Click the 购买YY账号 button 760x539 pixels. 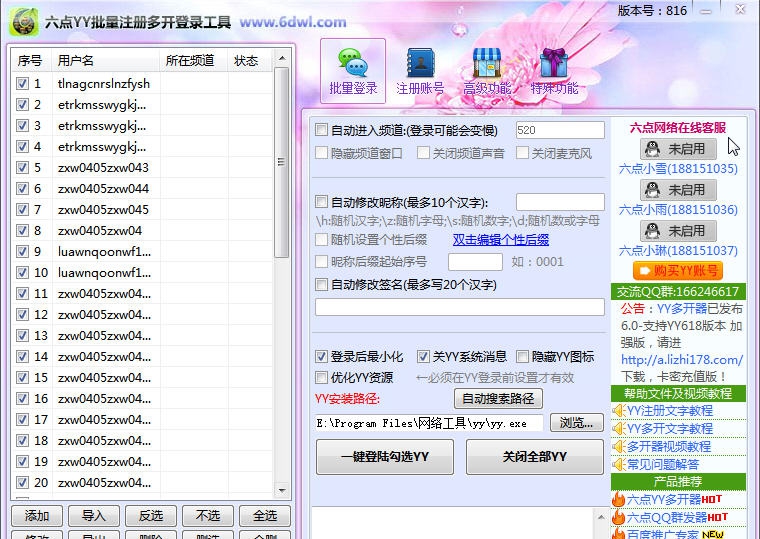[678, 270]
